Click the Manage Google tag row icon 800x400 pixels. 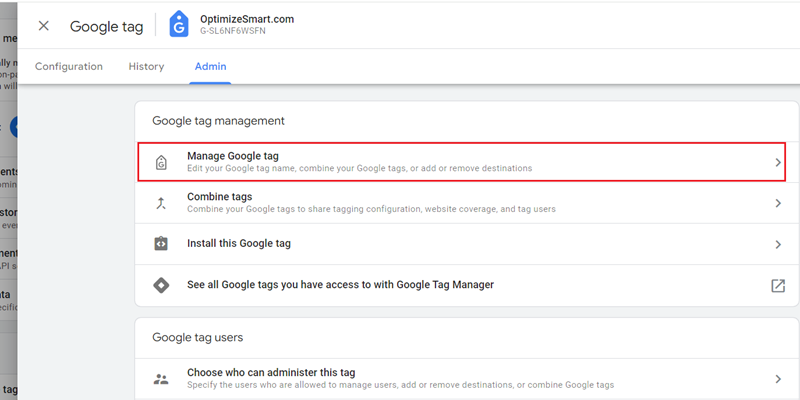[161, 162]
